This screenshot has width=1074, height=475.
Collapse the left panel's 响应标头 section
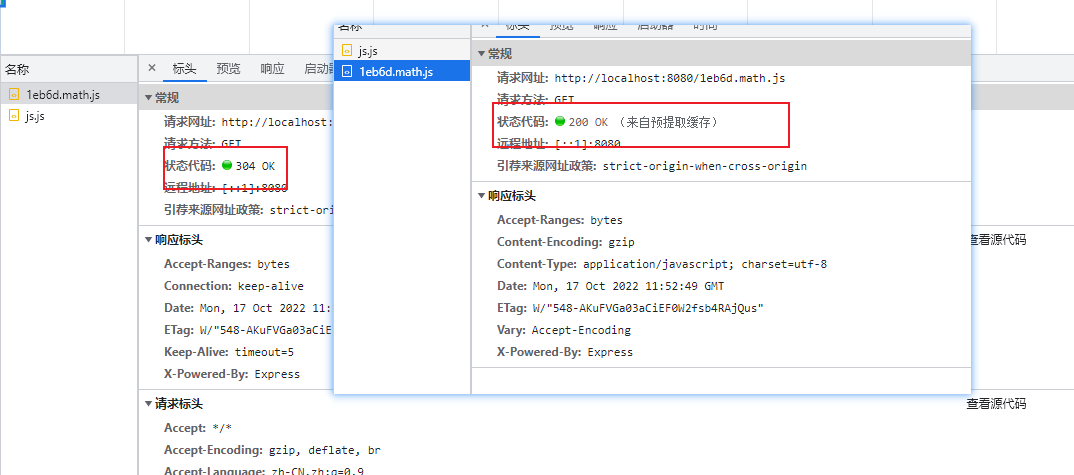click(147, 240)
